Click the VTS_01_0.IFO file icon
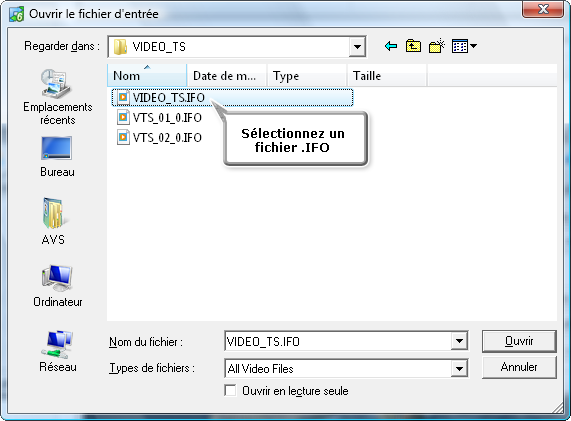 [123, 117]
